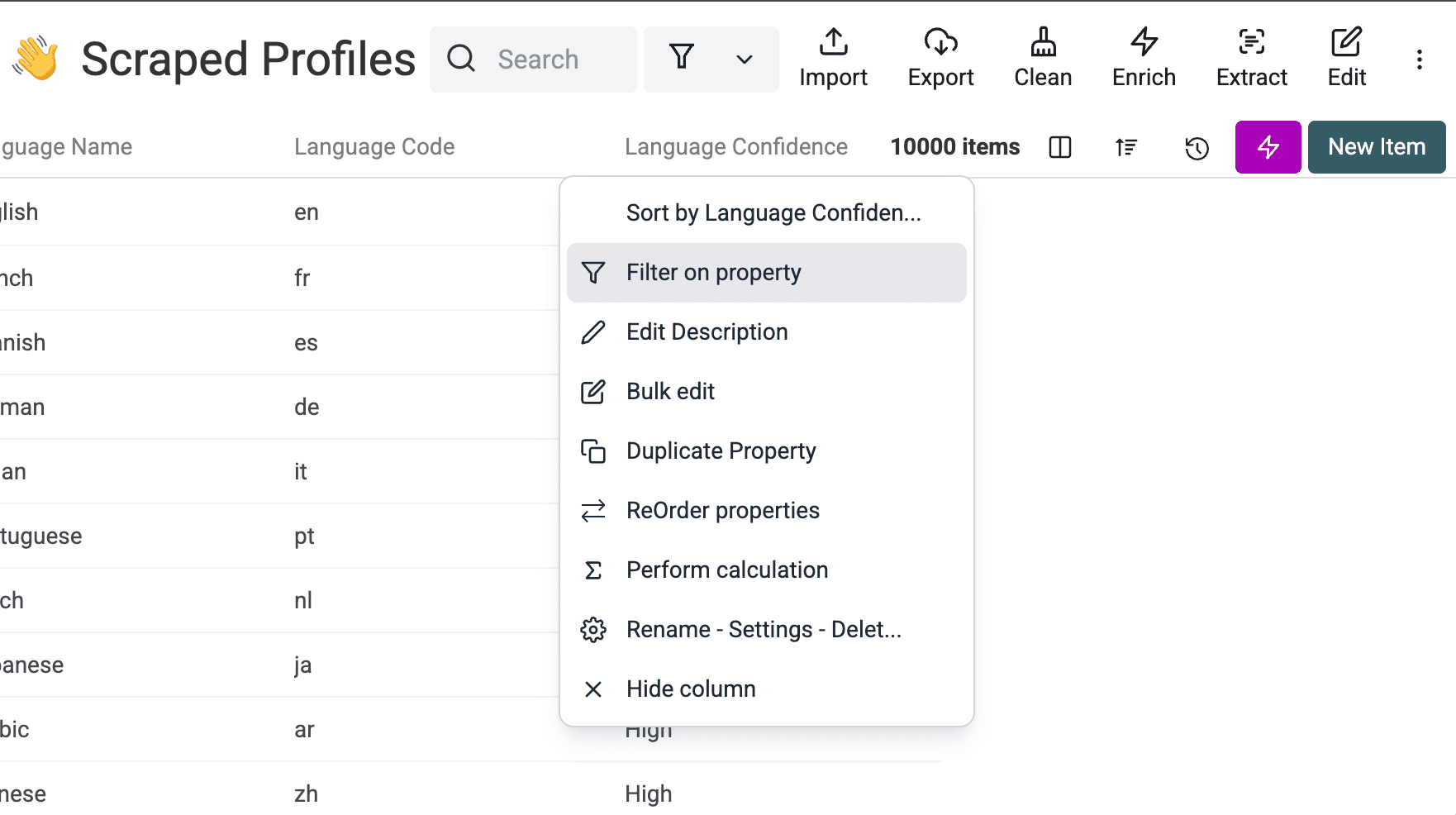This screenshot has width=1456, height=815.
Task: Click the 'es' language code cell
Action: tap(306, 343)
